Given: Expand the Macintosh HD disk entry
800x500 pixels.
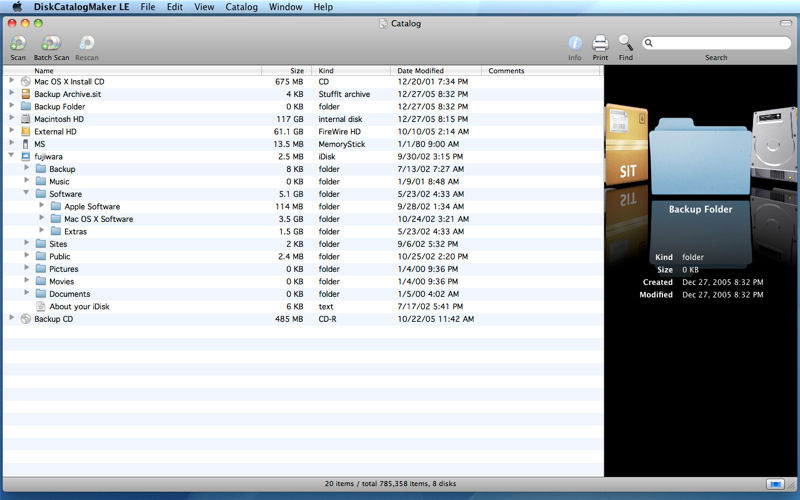Looking at the screenshot, I should coord(11,118).
